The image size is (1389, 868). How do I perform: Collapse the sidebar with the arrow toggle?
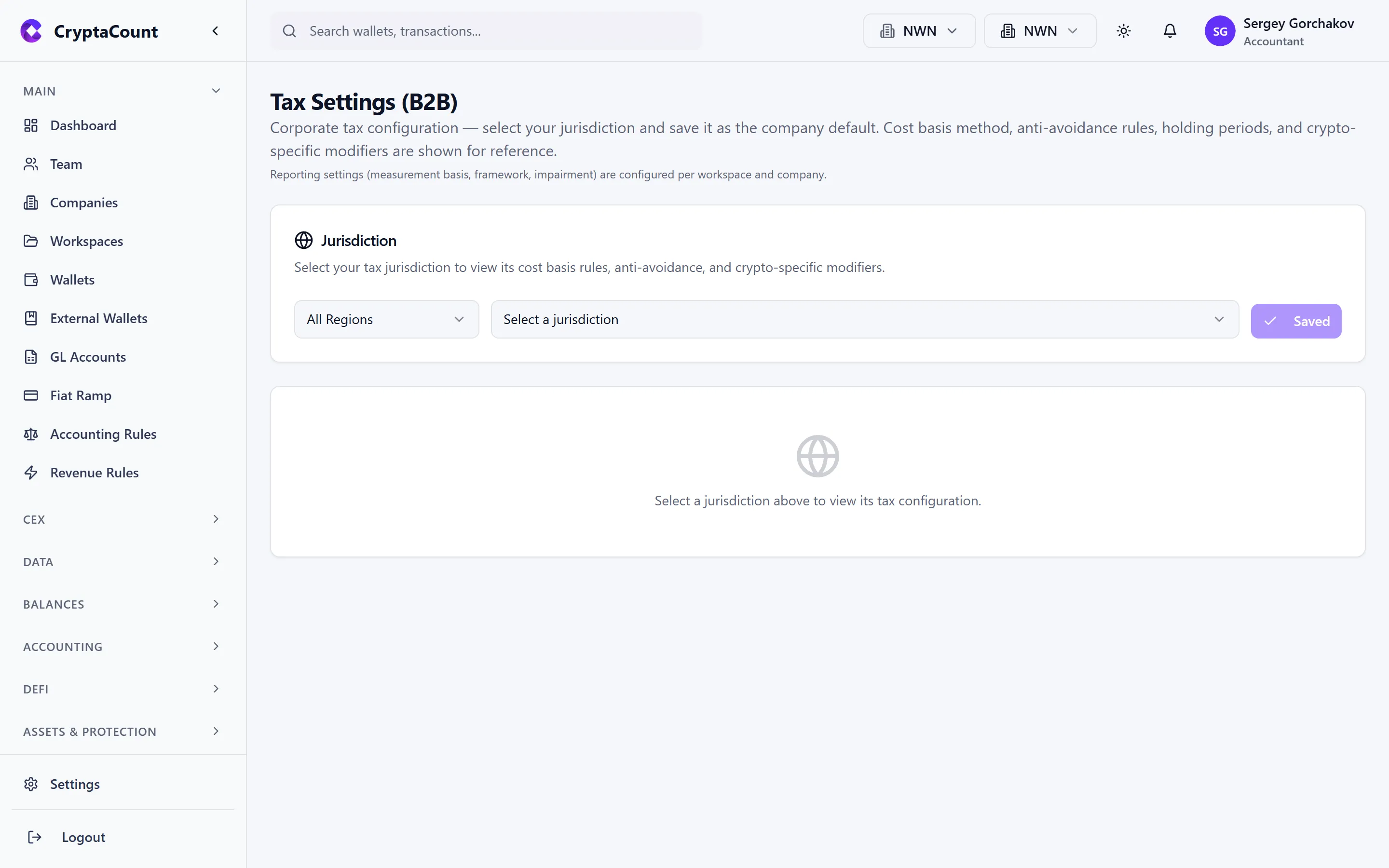pos(215,30)
